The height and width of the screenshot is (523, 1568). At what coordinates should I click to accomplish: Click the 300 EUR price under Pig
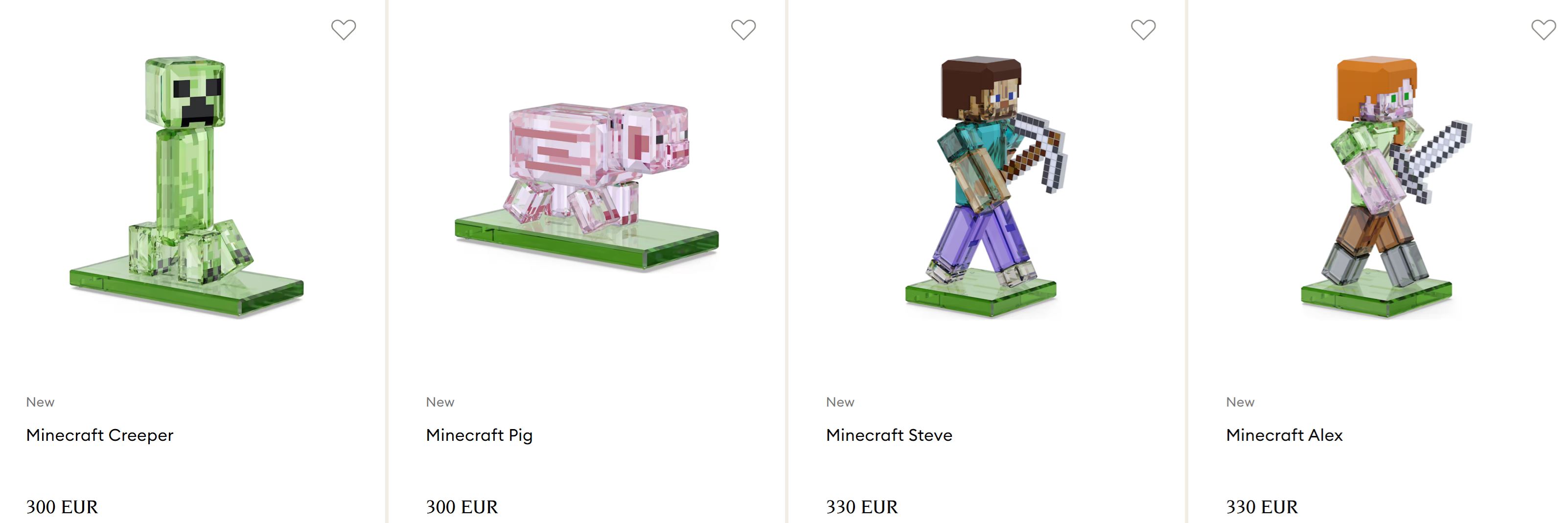[461, 506]
